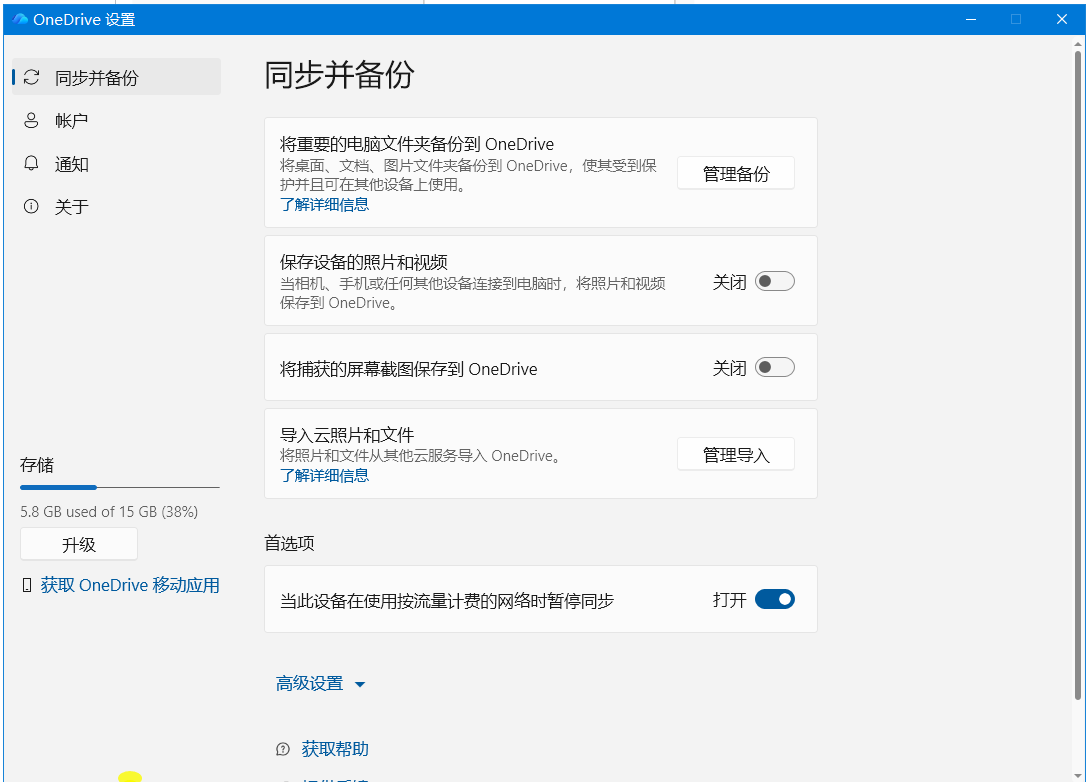Click the 保存设备的照片和视频 title

tap(363, 262)
